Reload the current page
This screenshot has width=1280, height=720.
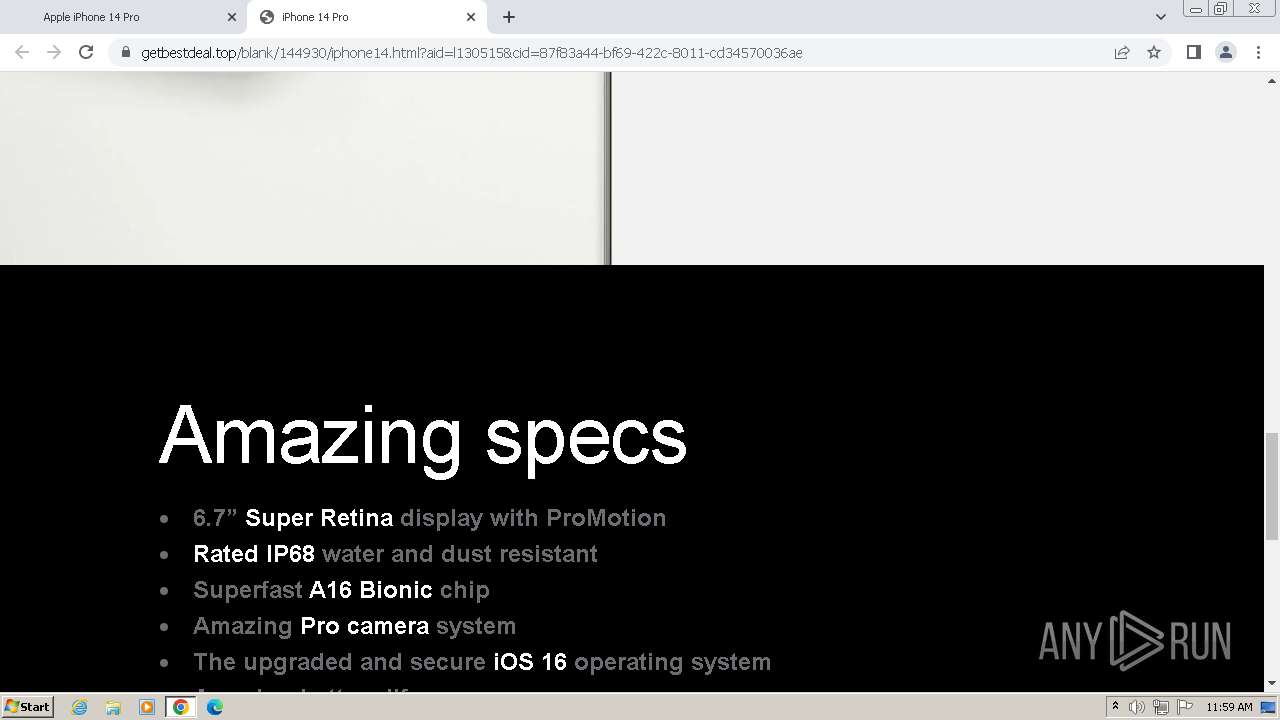point(86,53)
